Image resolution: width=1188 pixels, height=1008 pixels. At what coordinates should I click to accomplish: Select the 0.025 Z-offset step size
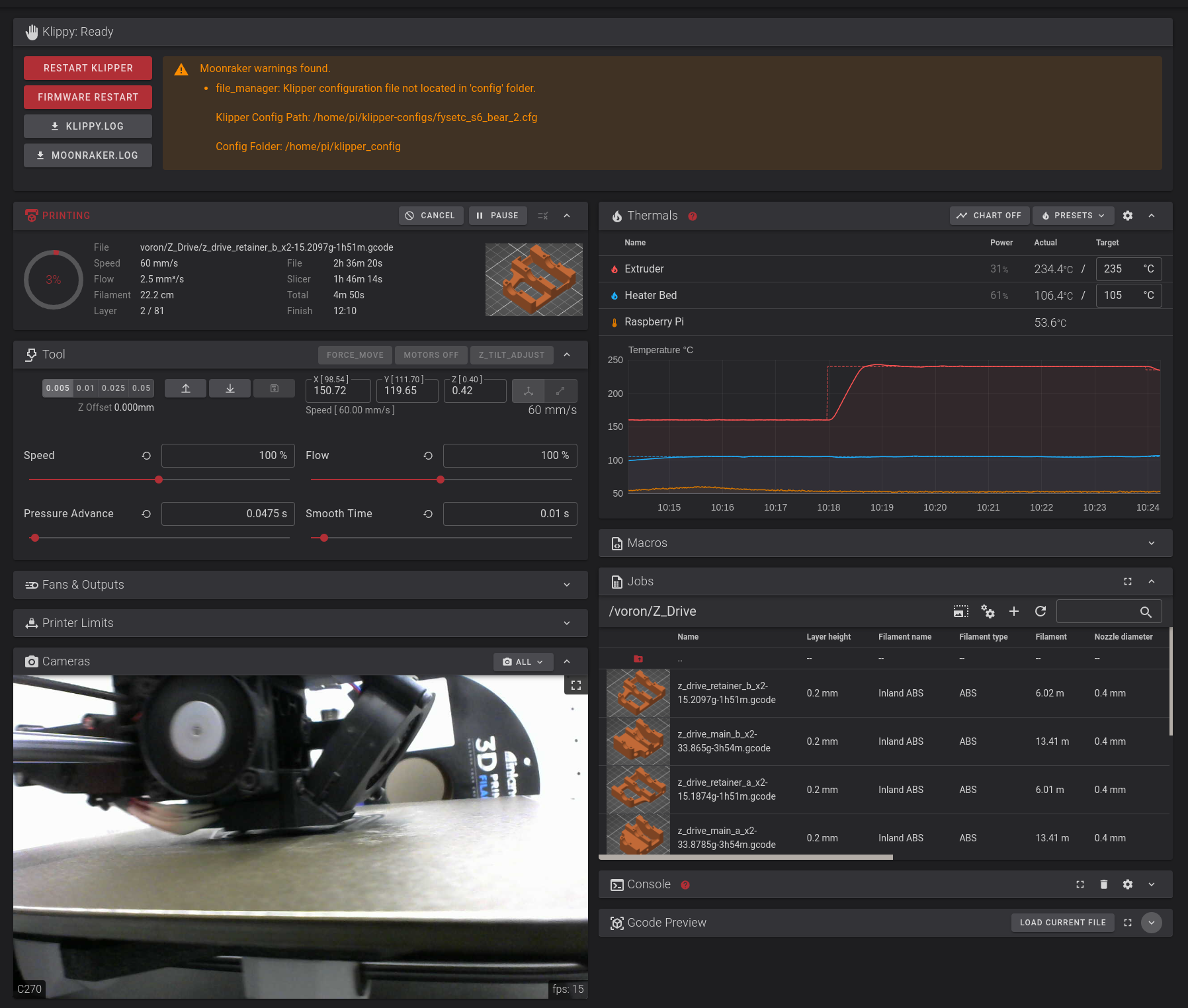pos(113,388)
